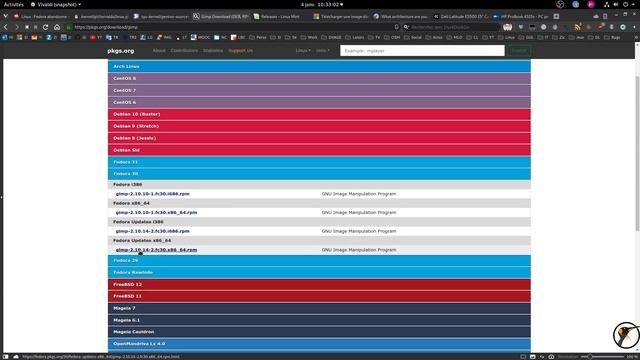This screenshot has height=360, width=640.
Task: Open the Unix dropdown in pkgs.org header
Action: click(x=322, y=51)
